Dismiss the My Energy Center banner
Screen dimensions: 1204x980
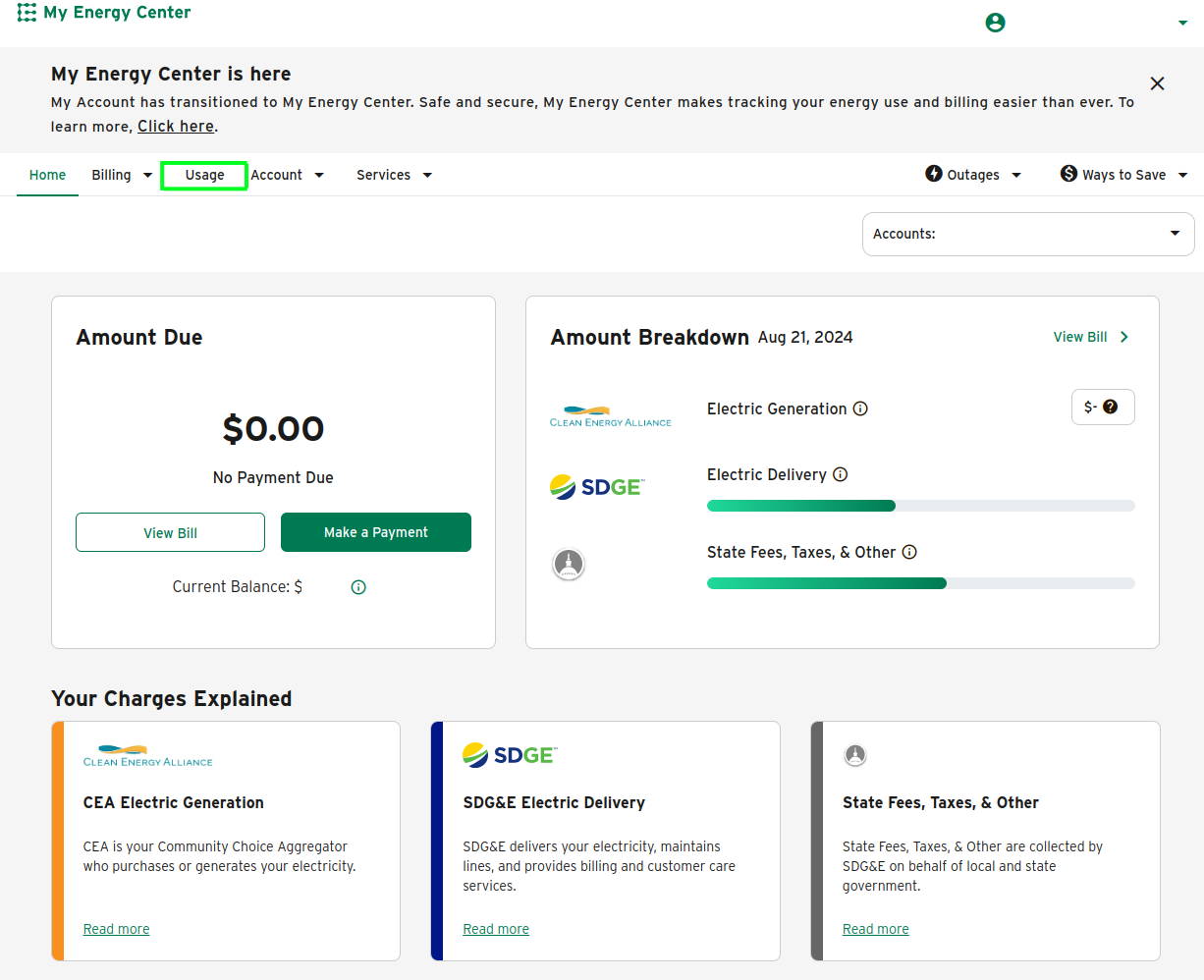[1157, 83]
